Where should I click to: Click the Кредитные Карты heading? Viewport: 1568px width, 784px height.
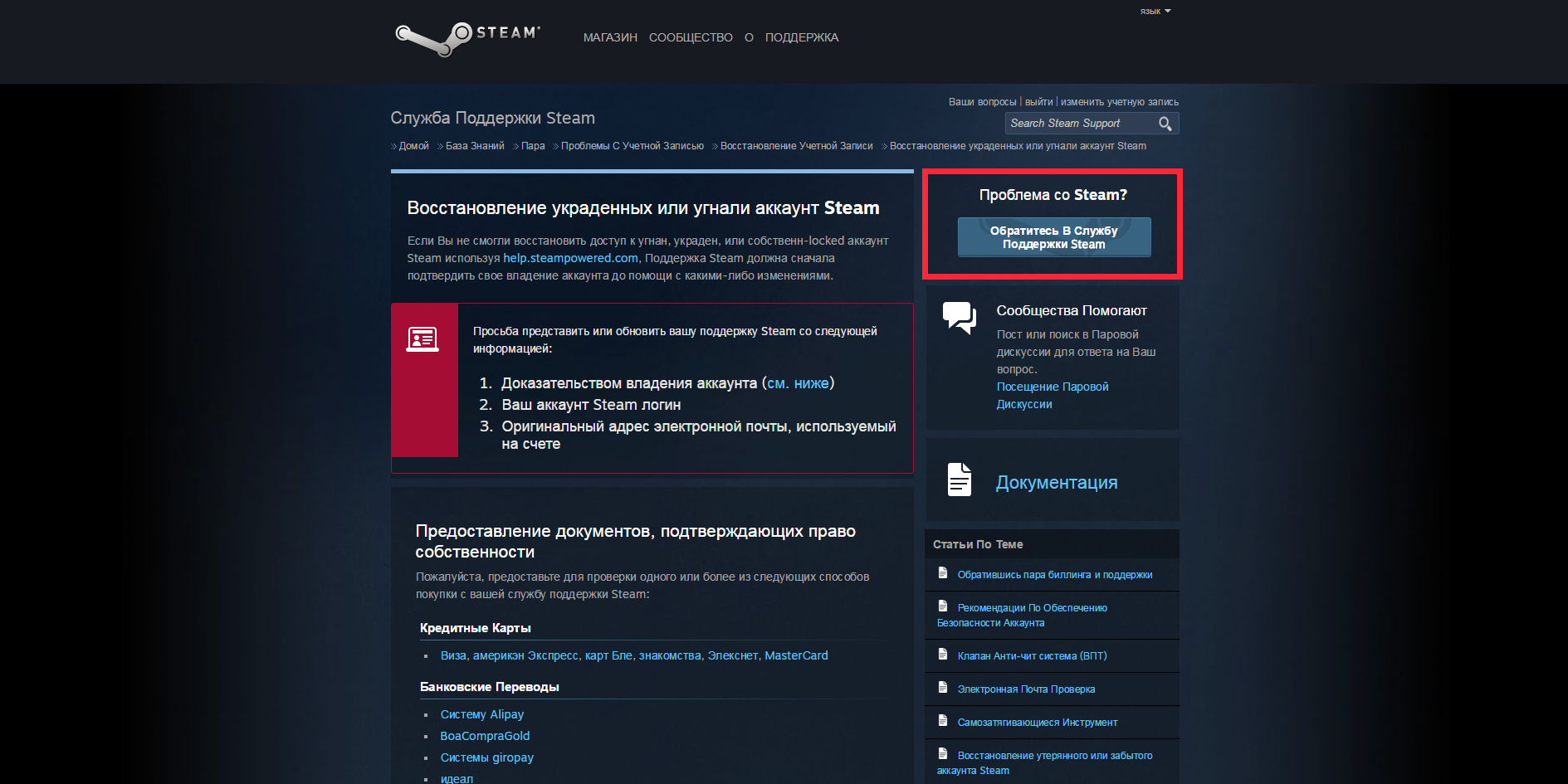476,628
